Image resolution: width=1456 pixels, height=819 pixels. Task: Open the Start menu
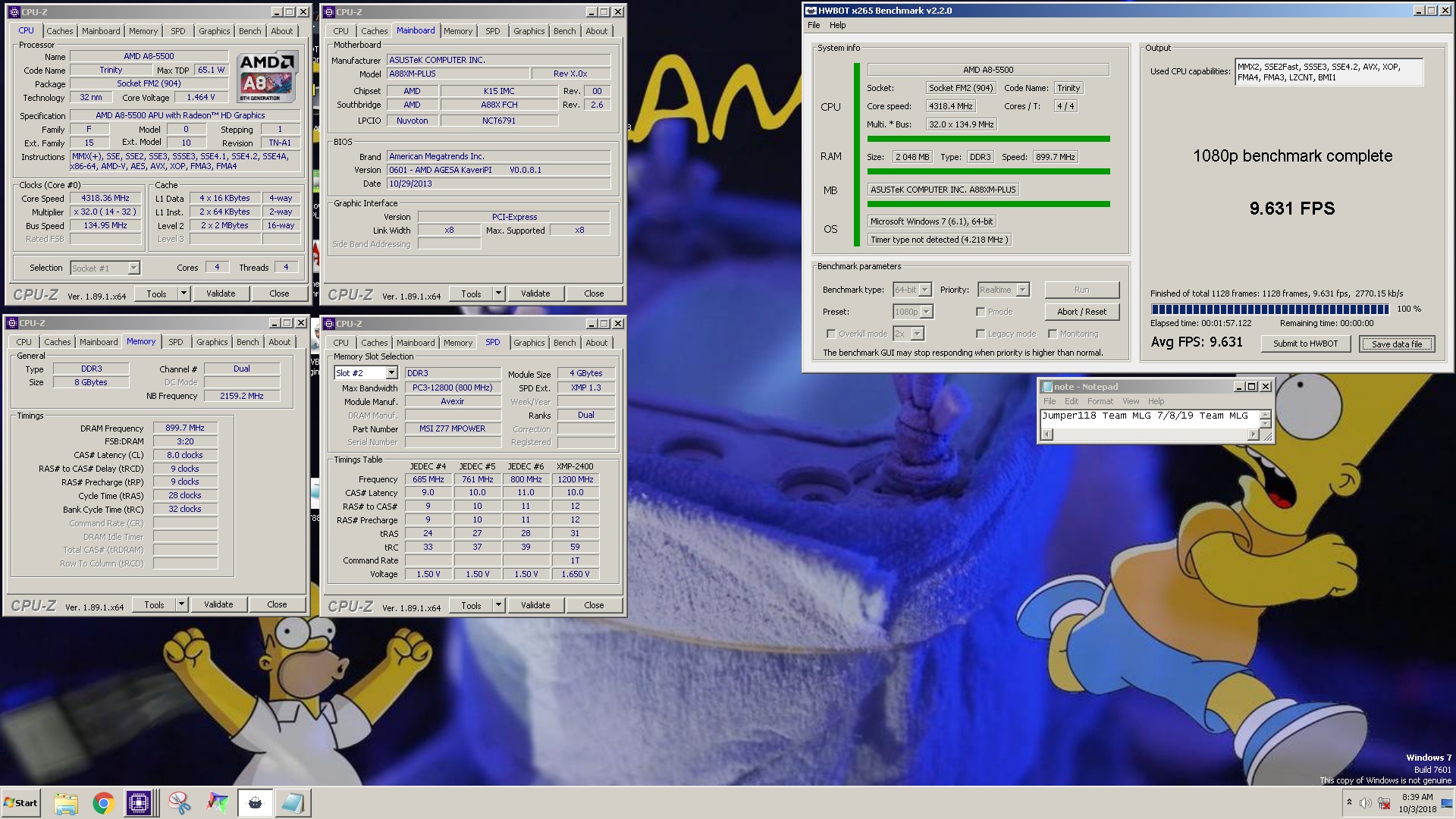click(20, 803)
